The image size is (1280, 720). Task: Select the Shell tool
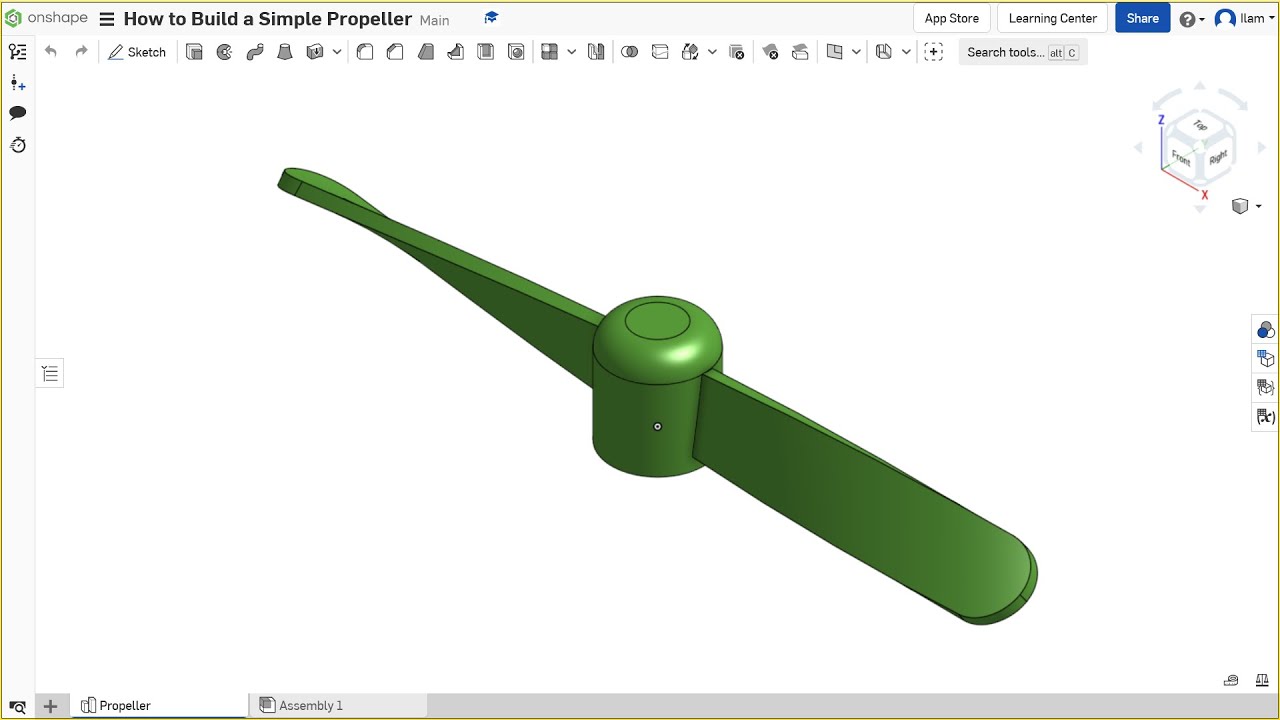[486, 52]
